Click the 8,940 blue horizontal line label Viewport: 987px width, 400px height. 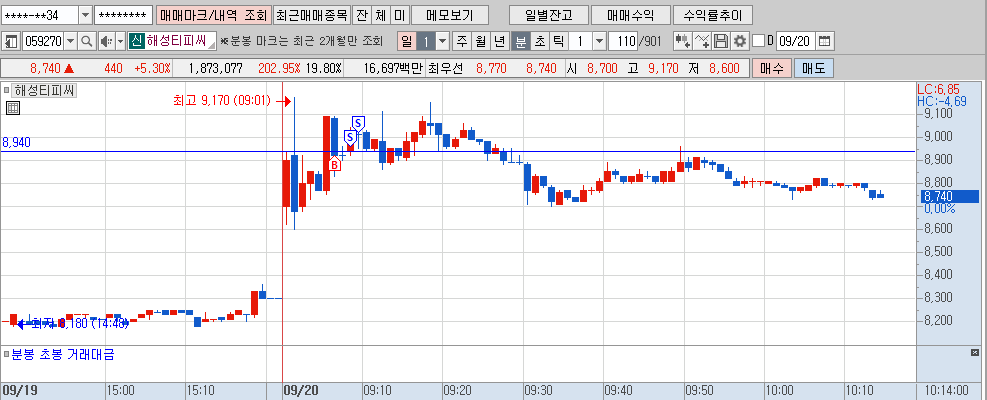click(16, 143)
